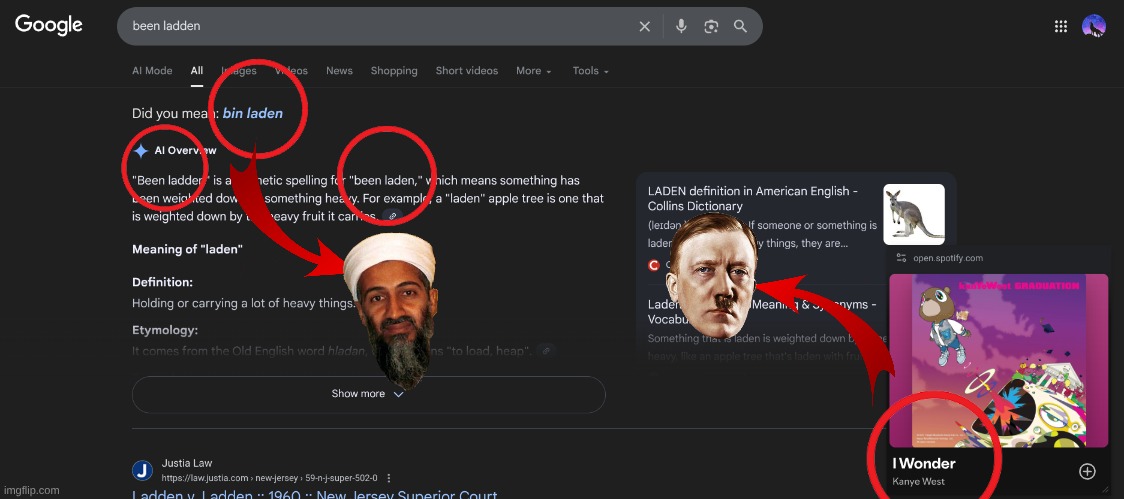The image size is (1124, 499).
Task: Click the Google logo
Action: (48, 25)
